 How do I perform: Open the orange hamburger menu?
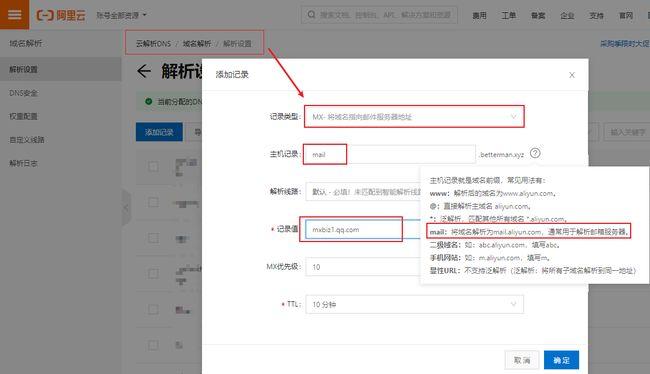[x=15, y=15]
